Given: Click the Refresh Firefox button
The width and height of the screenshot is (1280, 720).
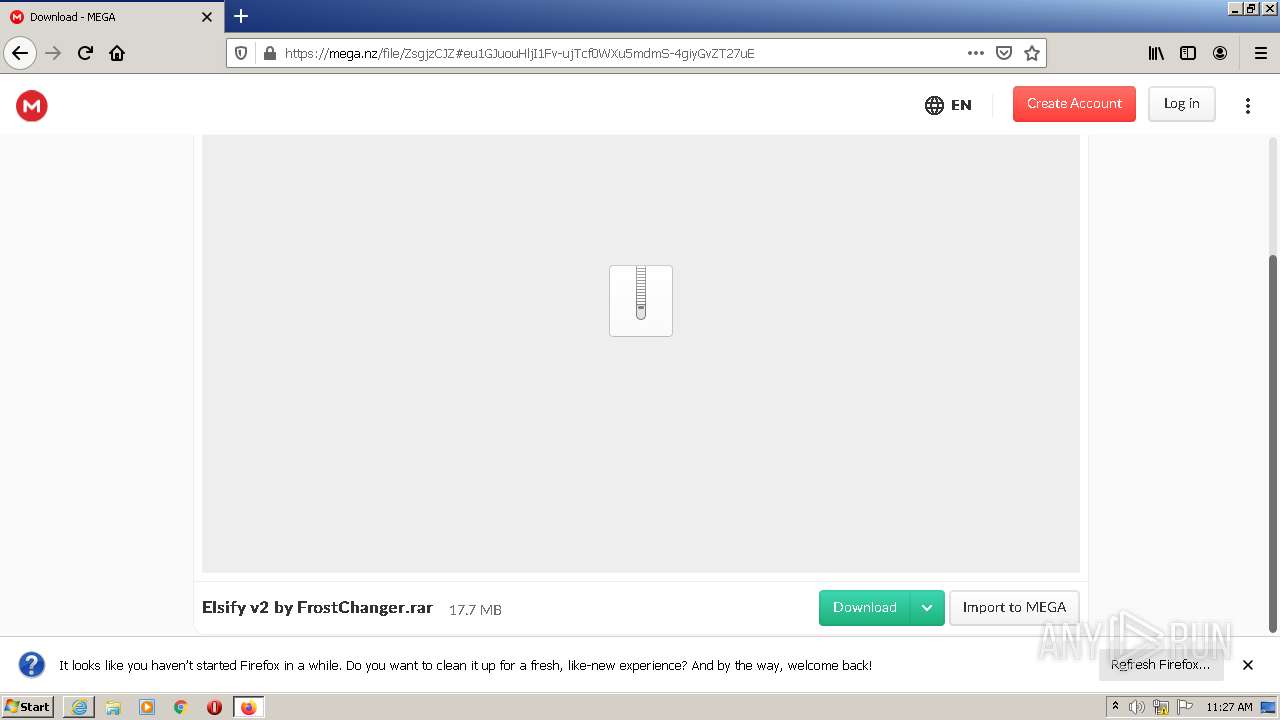Looking at the screenshot, I should [1161, 665].
